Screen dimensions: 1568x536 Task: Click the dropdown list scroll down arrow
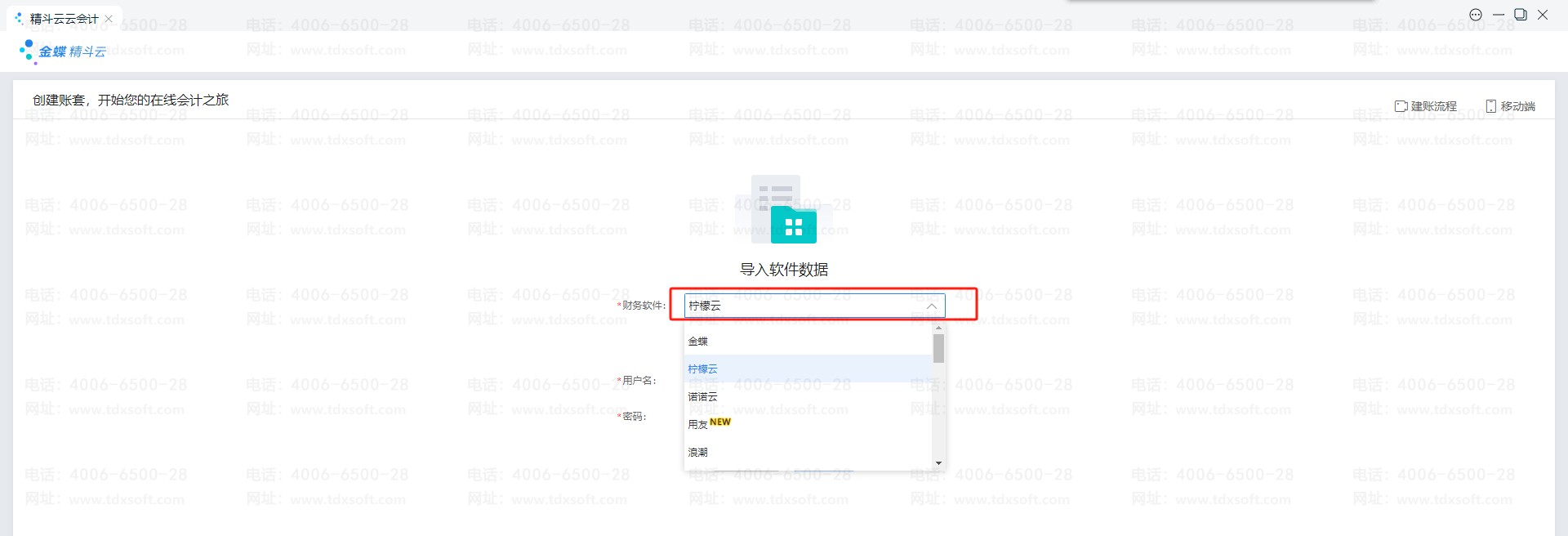coord(938,463)
